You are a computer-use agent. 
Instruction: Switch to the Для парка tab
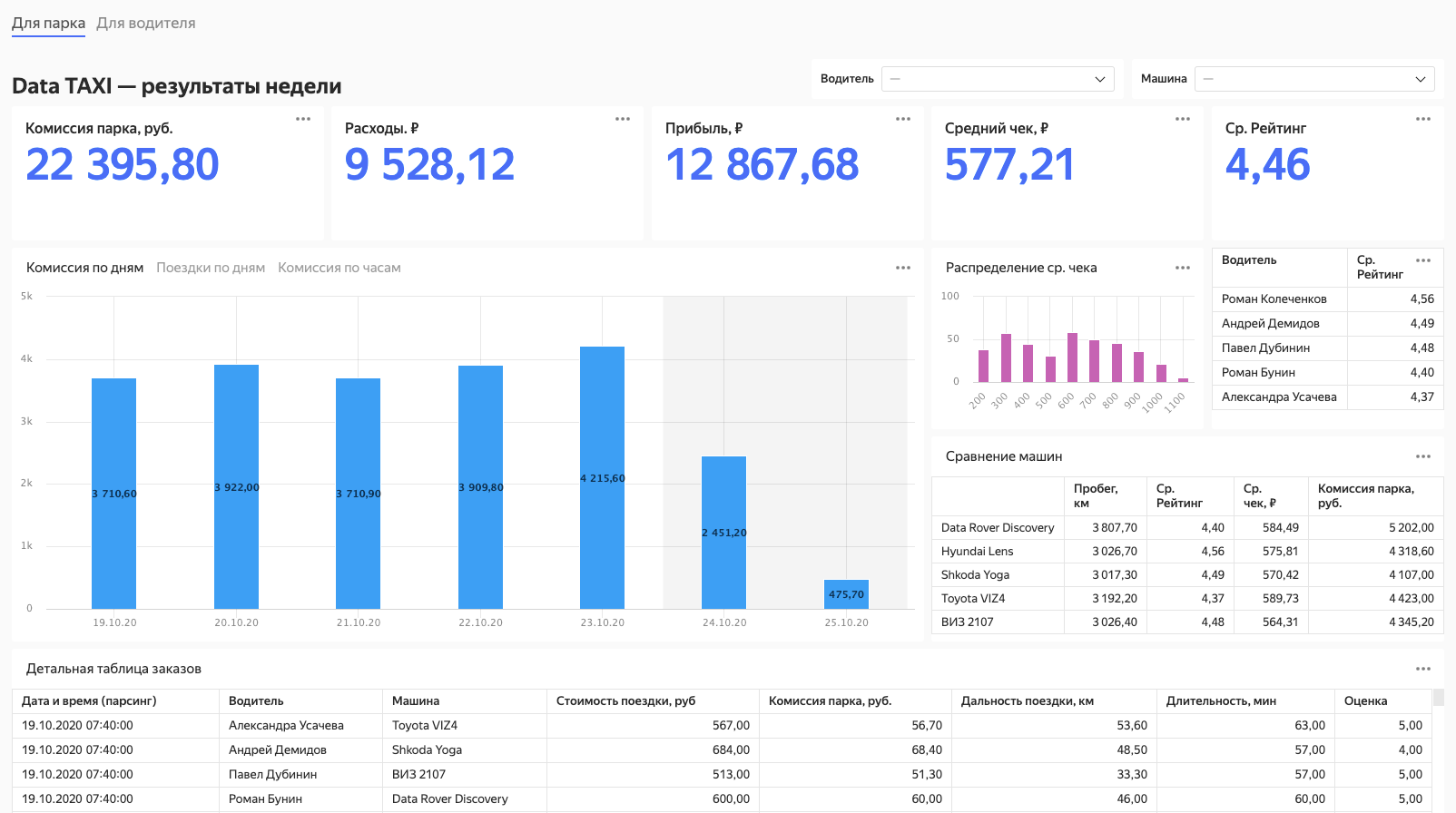click(48, 24)
